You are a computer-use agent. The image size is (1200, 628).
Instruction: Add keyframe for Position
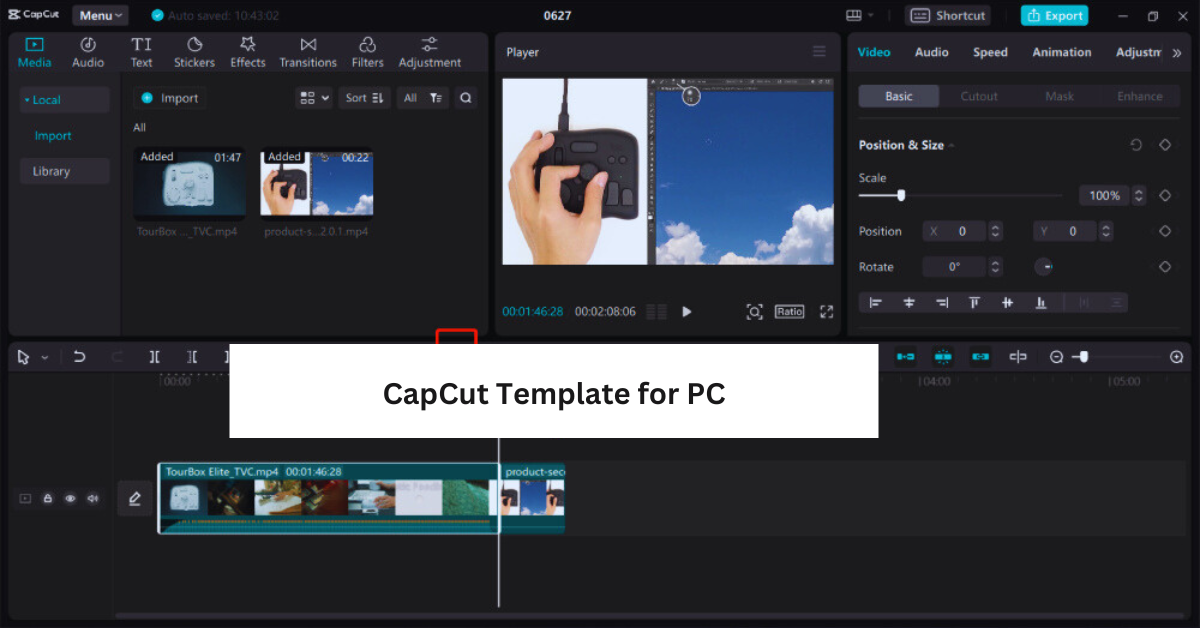1165,231
